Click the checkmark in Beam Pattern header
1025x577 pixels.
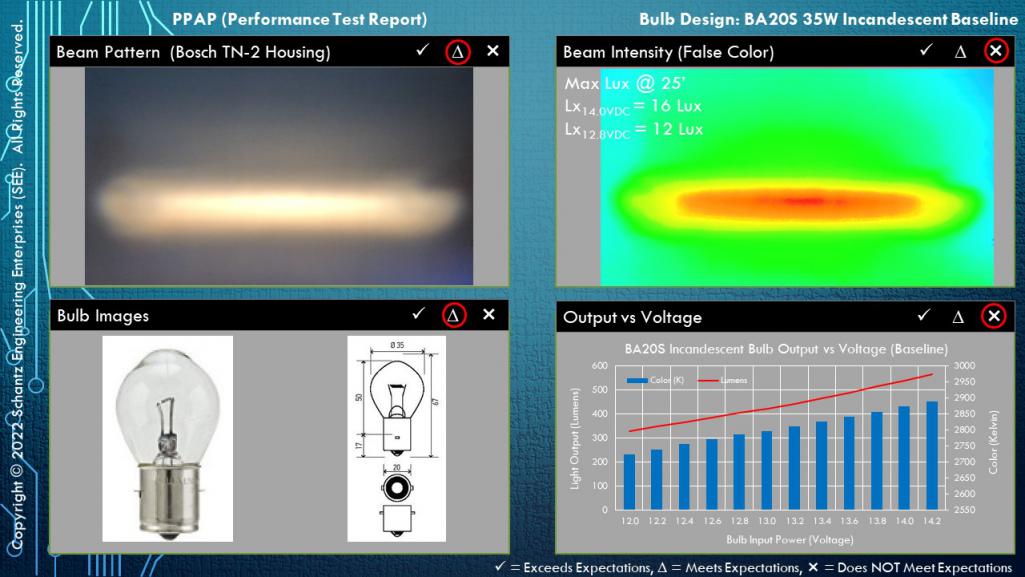tap(424, 52)
